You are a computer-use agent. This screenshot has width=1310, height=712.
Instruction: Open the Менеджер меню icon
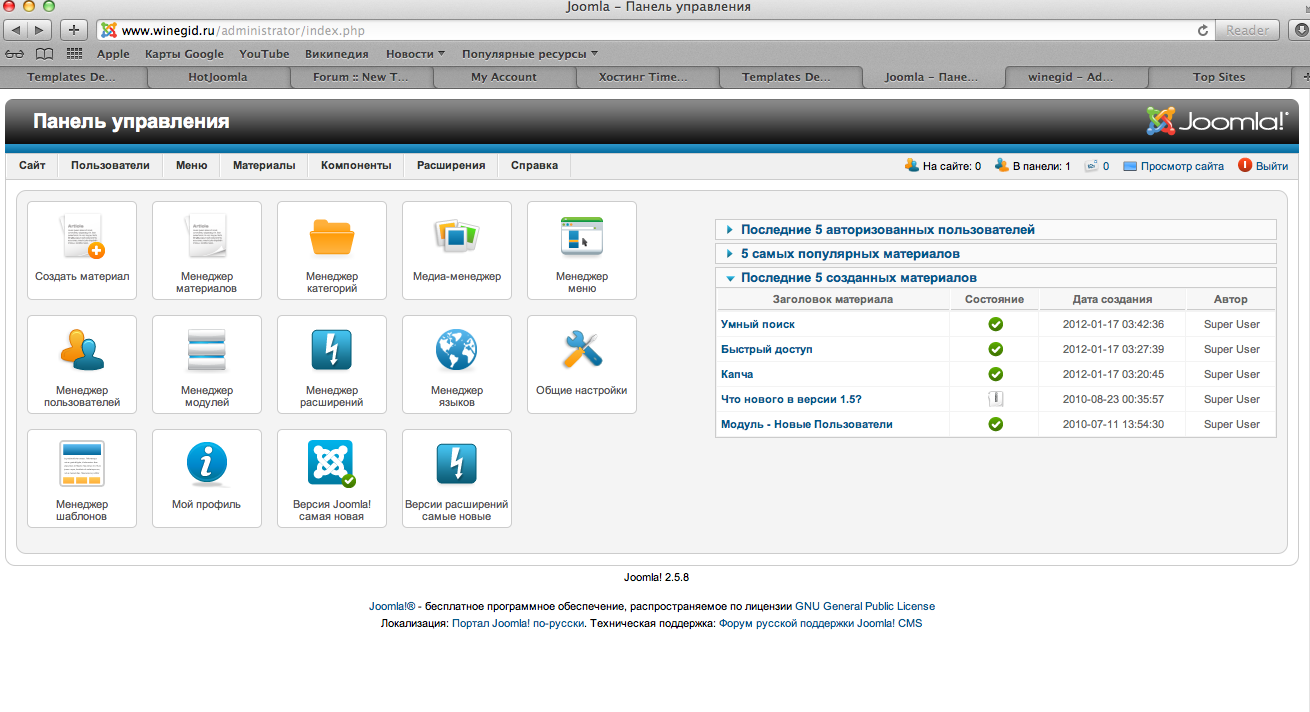pos(582,250)
